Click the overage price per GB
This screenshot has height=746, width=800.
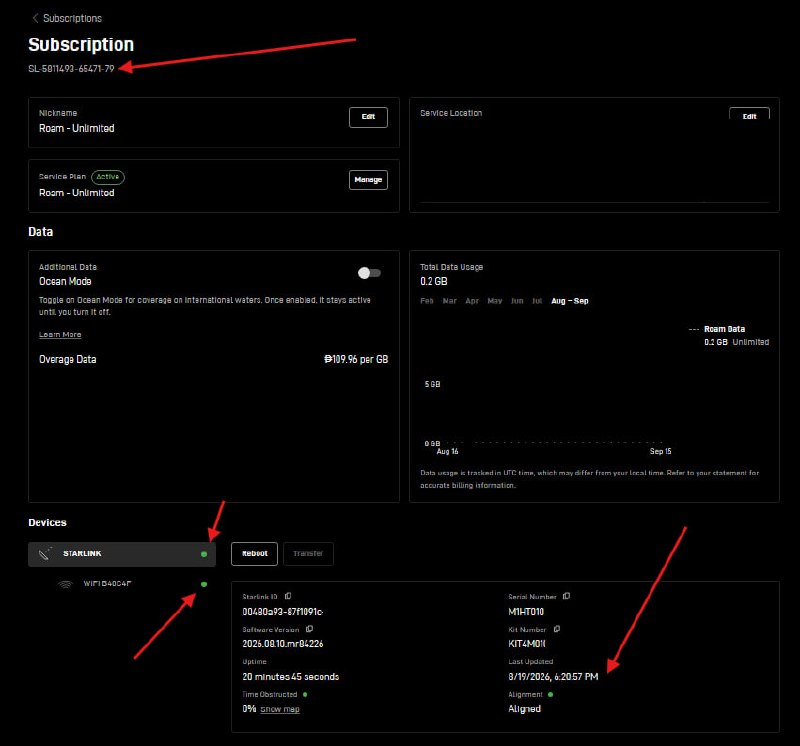click(x=356, y=359)
